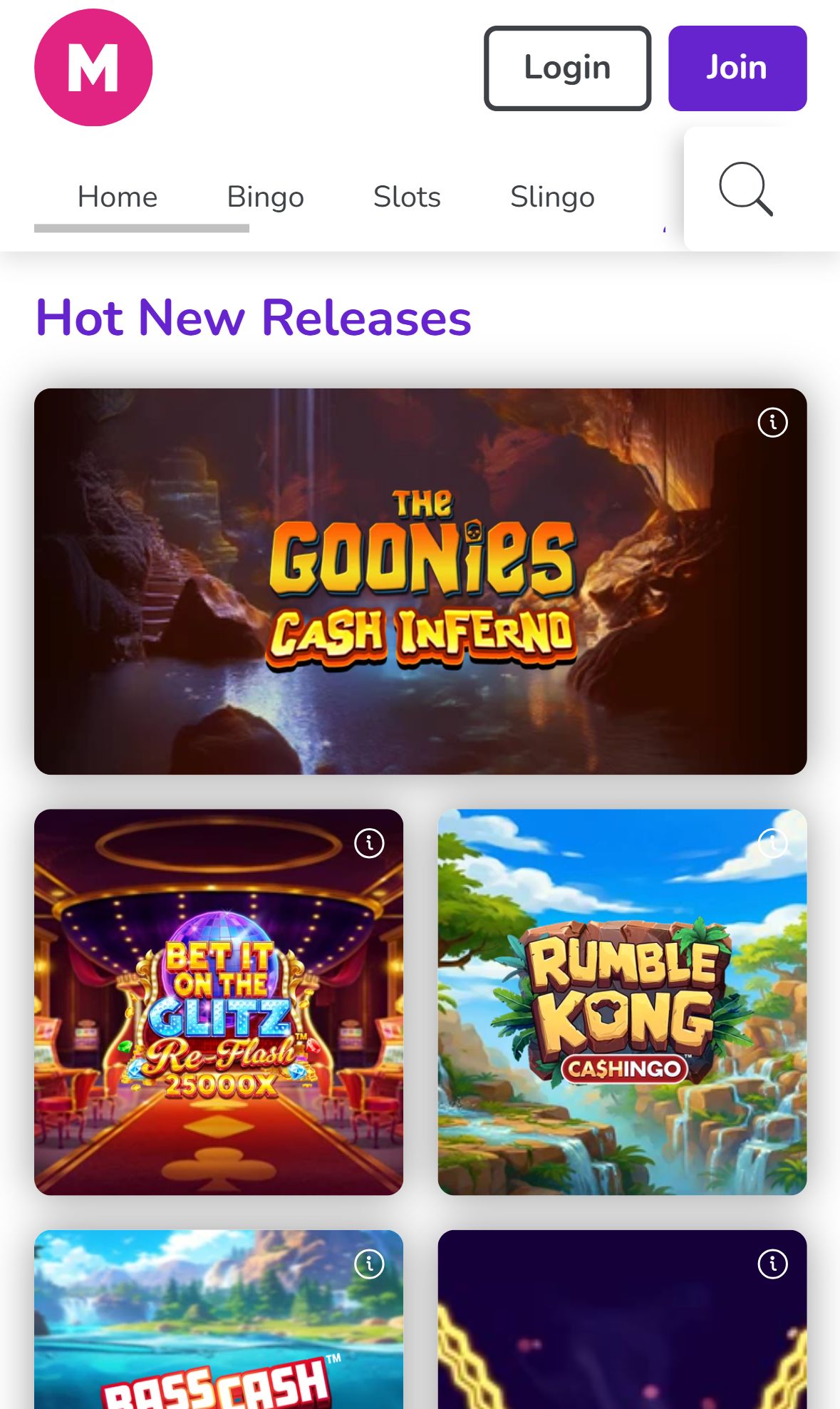Show info for Bass Cash game
The width and height of the screenshot is (840, 1409).
[x=369, y=1264]
